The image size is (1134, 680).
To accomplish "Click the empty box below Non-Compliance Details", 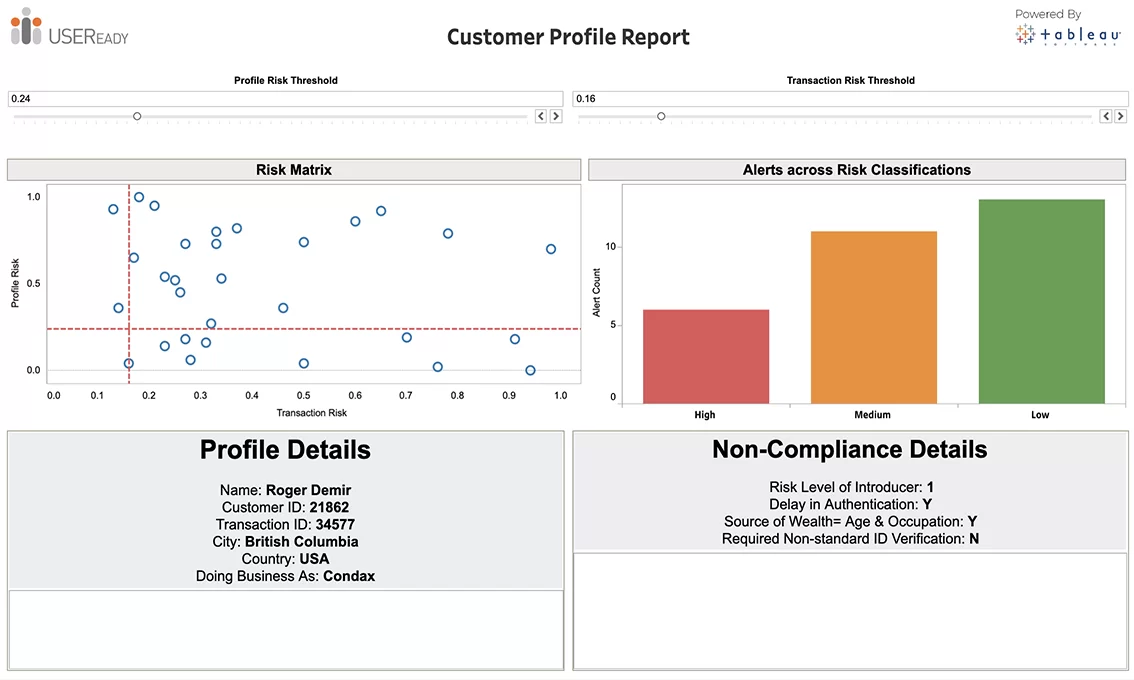I will (850, 611).
